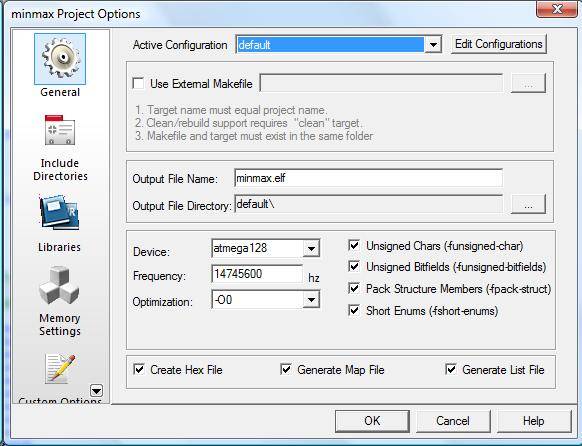Click Output File Directory field default\
This screenshot has height=446, width=582.
click(369, 204)
